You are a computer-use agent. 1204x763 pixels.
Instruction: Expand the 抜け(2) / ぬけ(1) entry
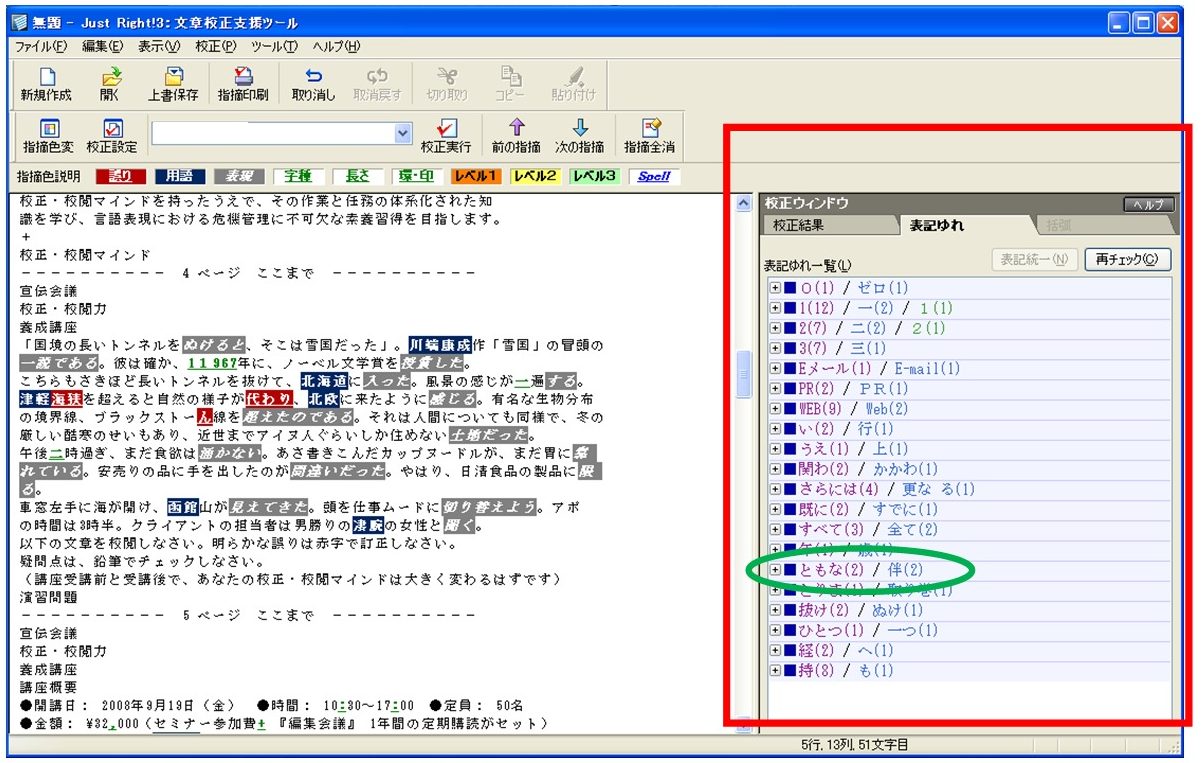click(775, 610)
